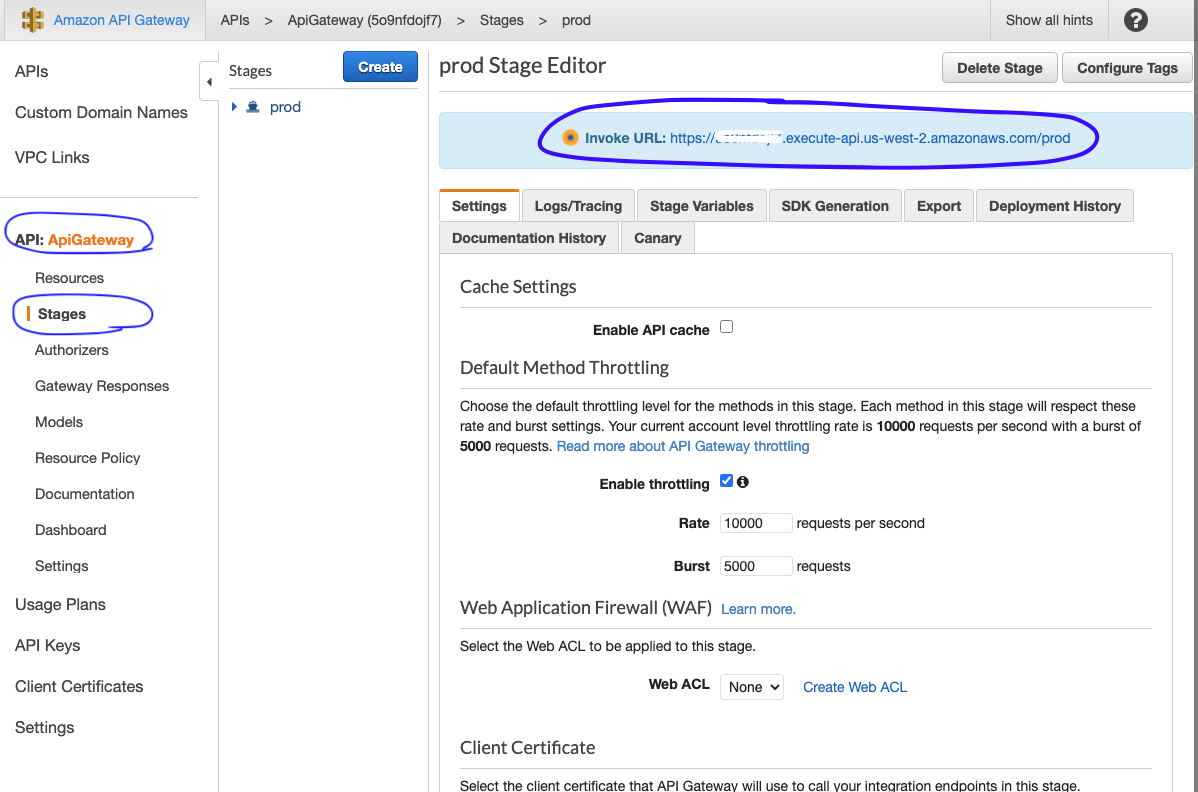Open the bottom Settings sidebar item
Viewport: 1198px width, 792px height.
pyautogui.click(x=44, y=728)
